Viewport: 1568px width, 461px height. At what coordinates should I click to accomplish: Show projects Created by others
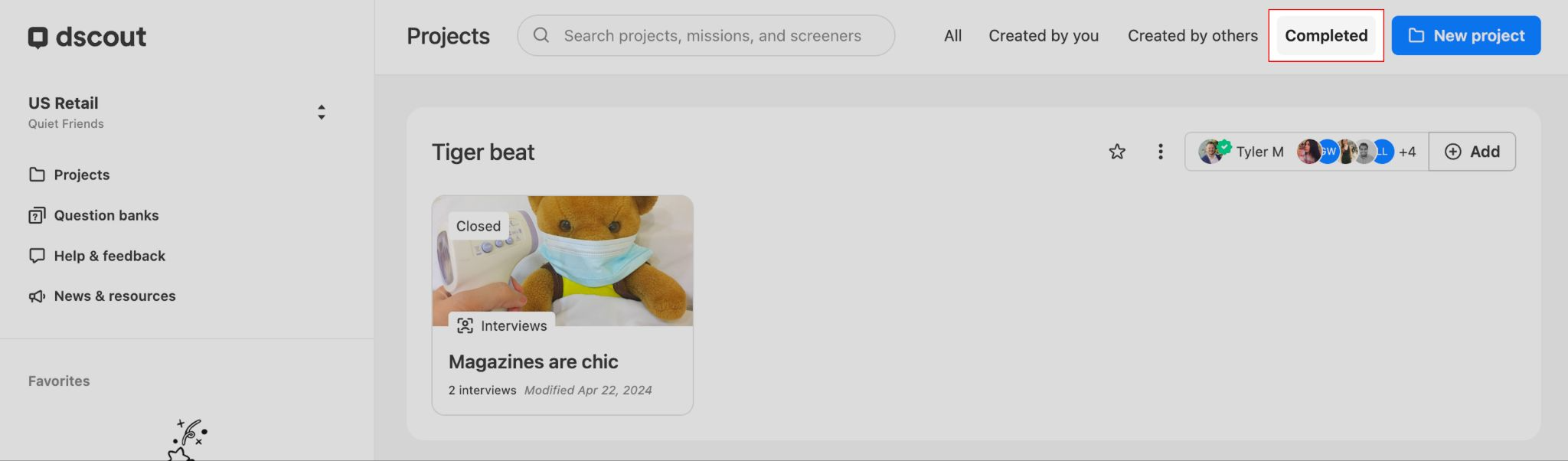coord(1192,36)
